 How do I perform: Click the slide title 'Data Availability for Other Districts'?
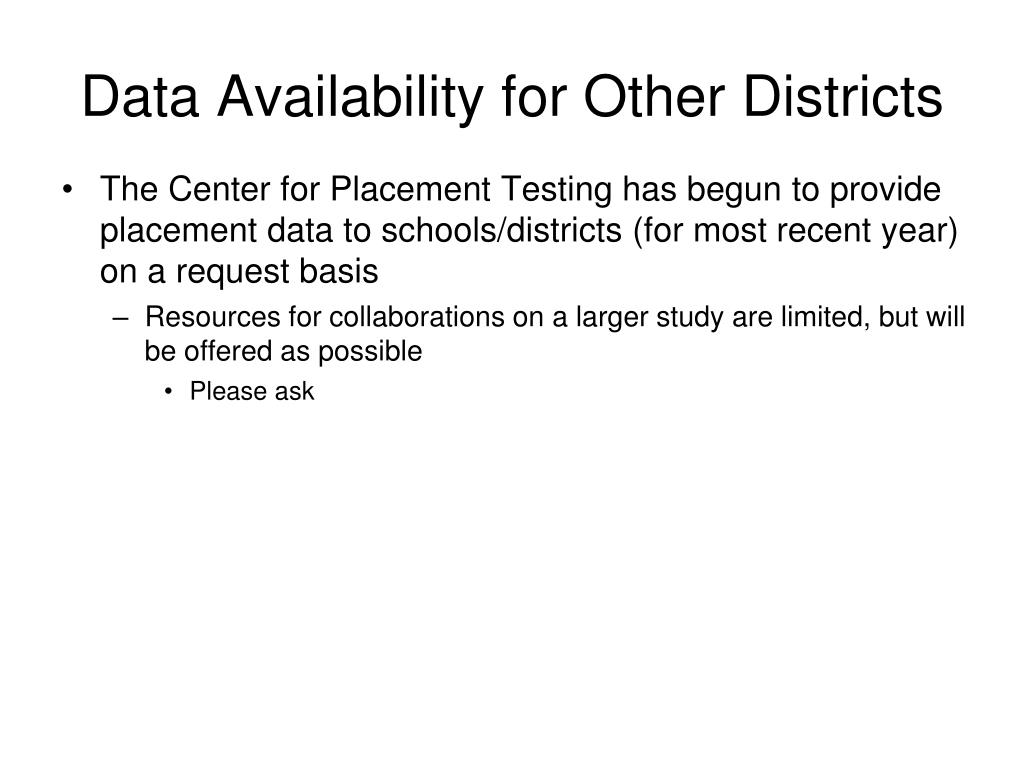click(x=512, y=97)
